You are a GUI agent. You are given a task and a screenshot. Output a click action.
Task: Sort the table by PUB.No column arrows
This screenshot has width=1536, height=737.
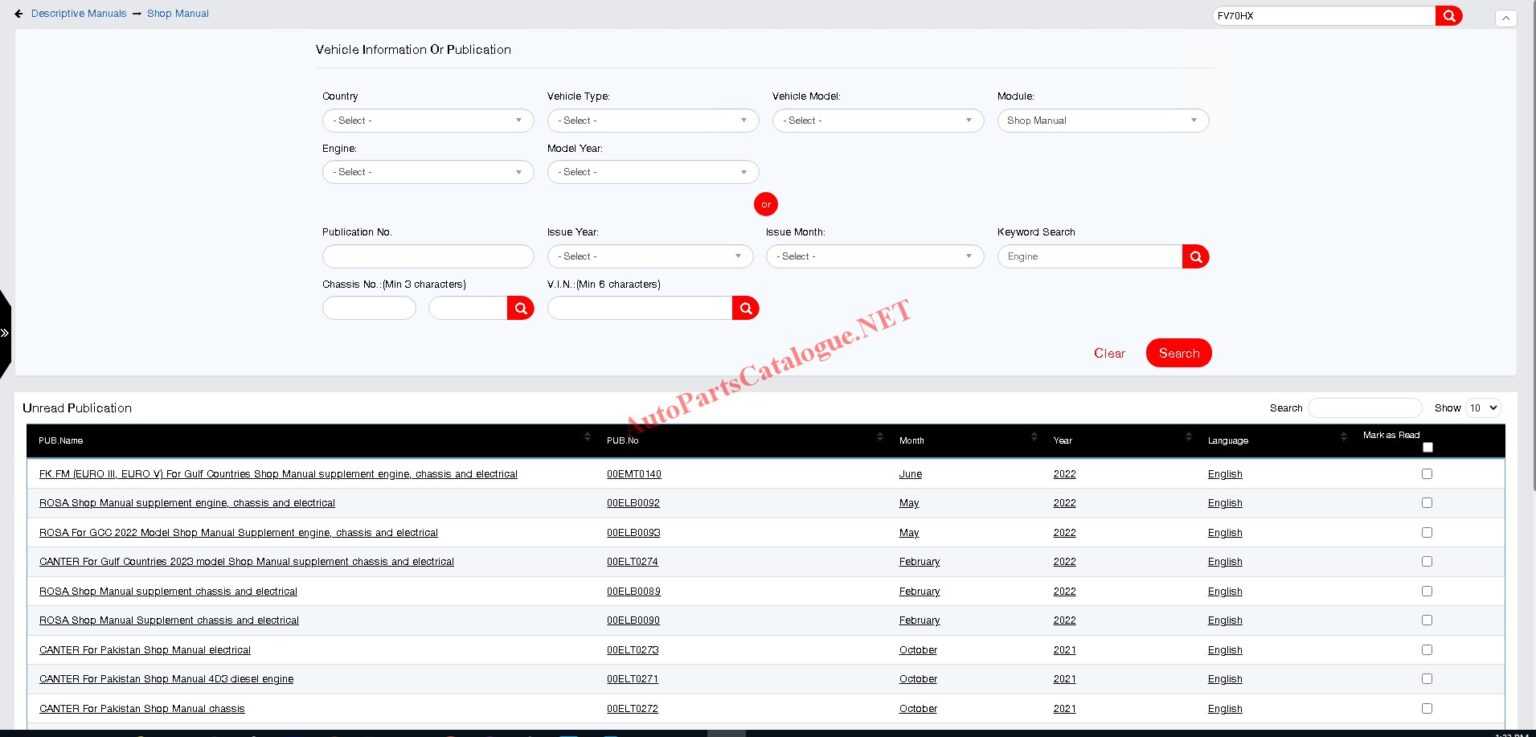click(x=881, y=436)
